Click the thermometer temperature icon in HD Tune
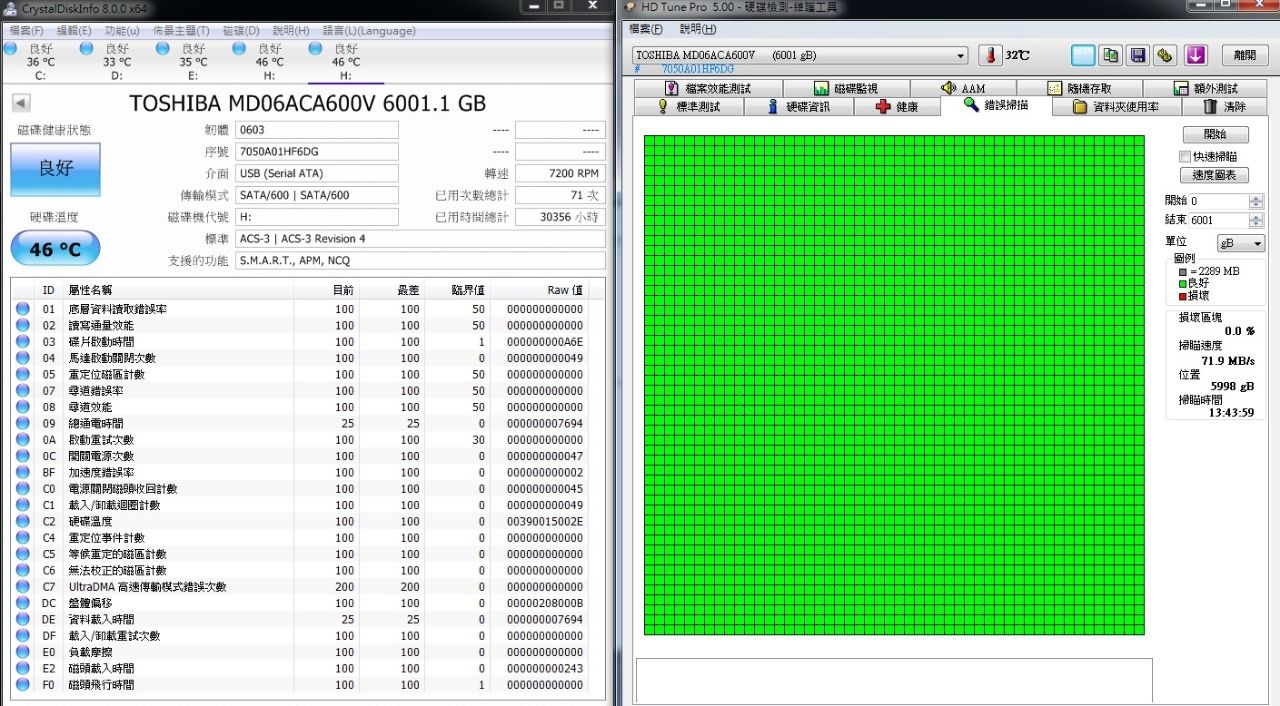The width and height of the screenshot is (1280, 706). [990, 55]
